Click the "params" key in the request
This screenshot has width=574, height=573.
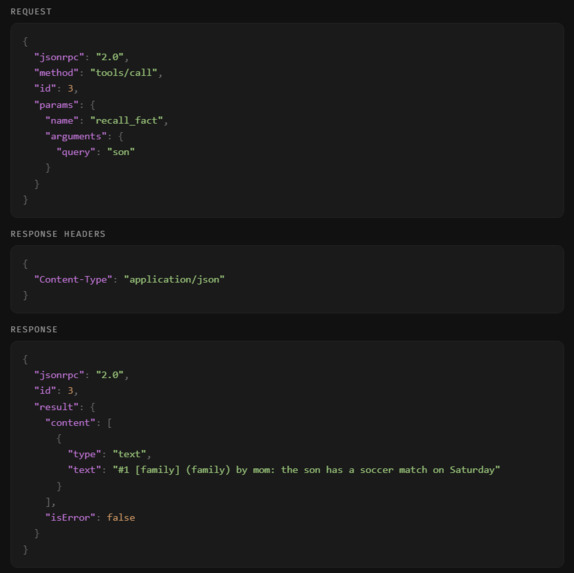[56, 105]
